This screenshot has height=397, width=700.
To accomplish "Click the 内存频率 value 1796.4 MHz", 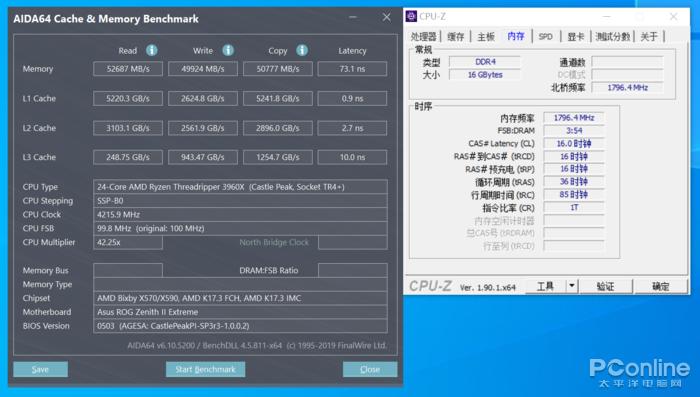I will tap(574, 118).
